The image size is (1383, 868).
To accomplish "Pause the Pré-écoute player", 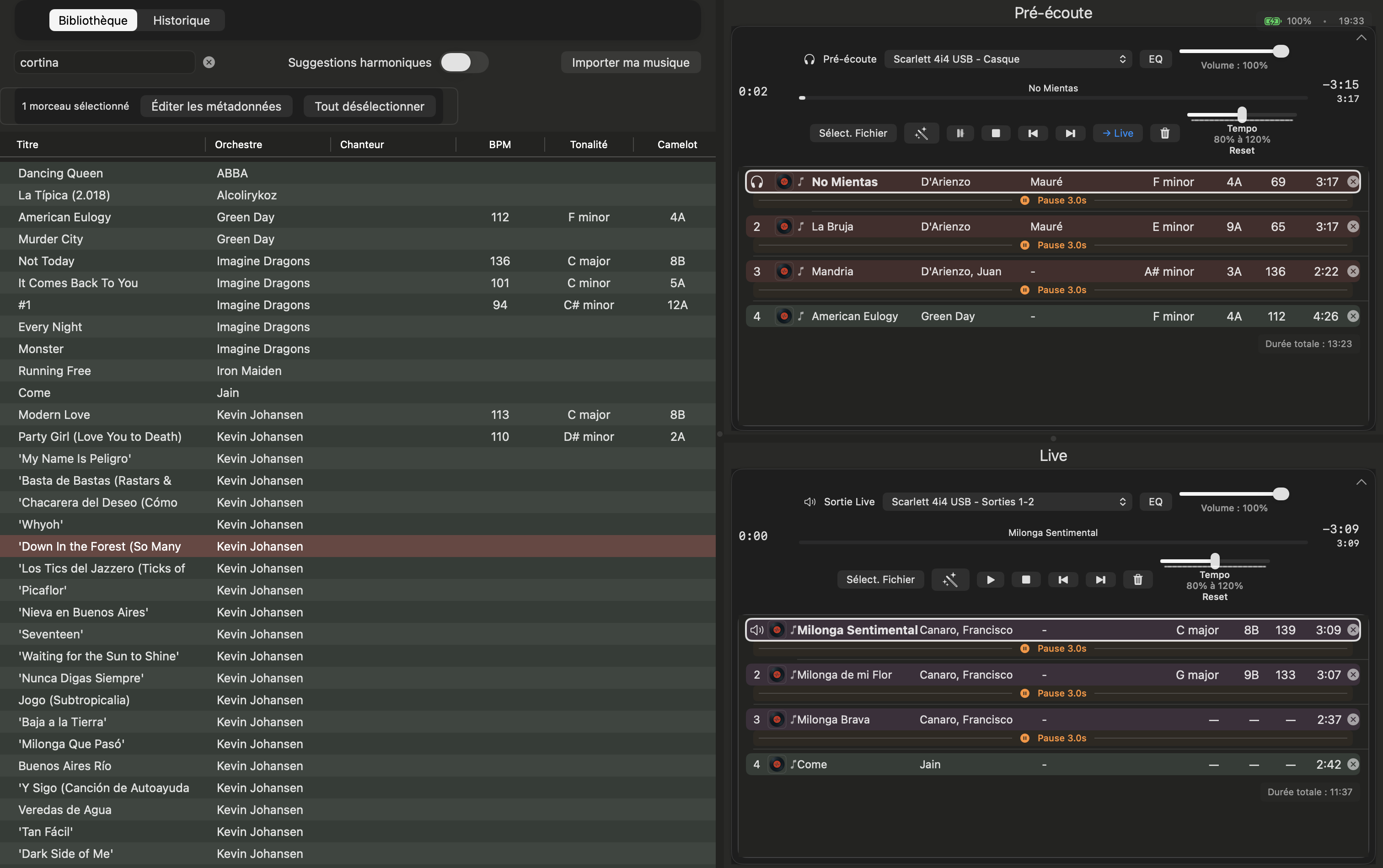I will [x=960, y=133].
